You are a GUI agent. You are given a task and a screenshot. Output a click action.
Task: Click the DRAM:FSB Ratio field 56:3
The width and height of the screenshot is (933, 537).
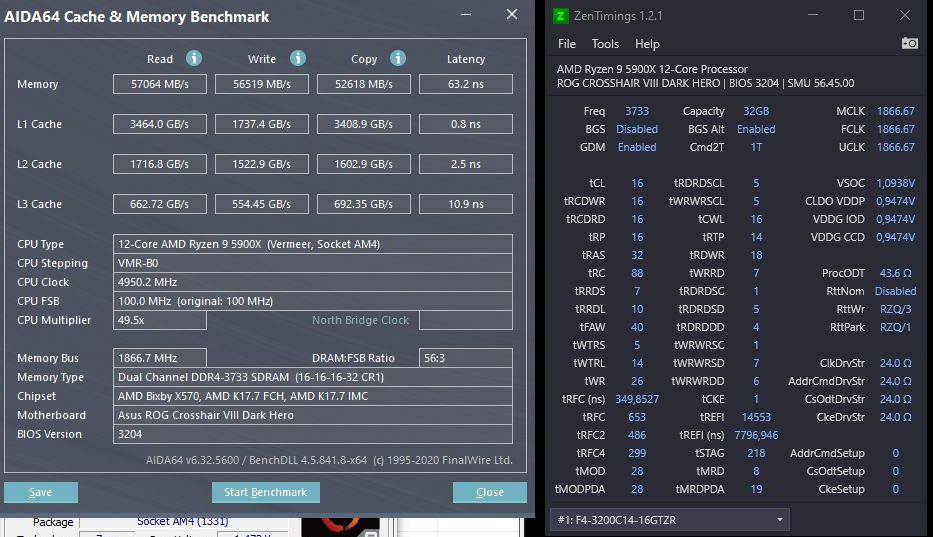(465, 358)
